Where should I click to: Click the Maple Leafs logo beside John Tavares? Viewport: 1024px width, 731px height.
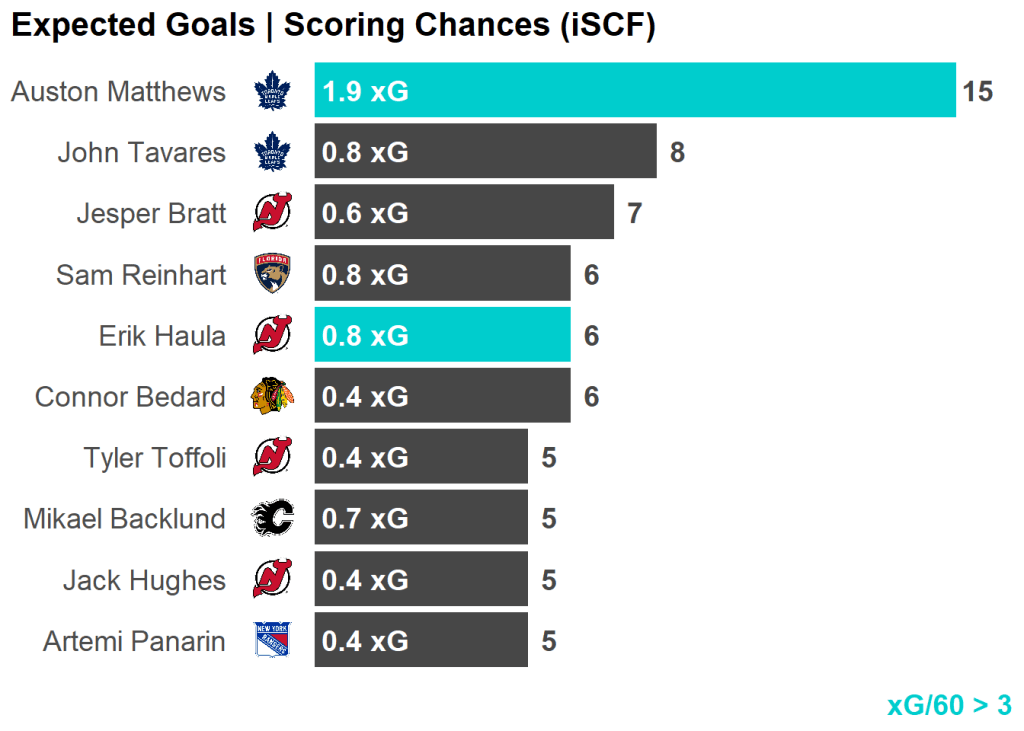[271, 152]
